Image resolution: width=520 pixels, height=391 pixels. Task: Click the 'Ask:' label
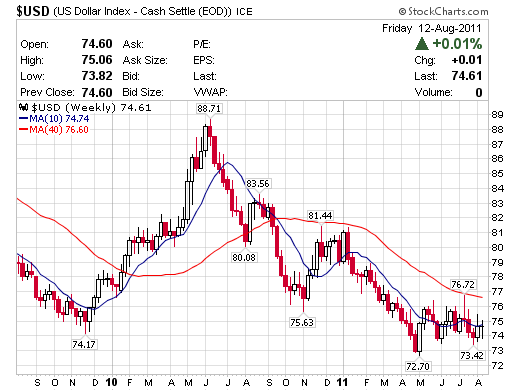pyautogui.click(x=133, y=44)
